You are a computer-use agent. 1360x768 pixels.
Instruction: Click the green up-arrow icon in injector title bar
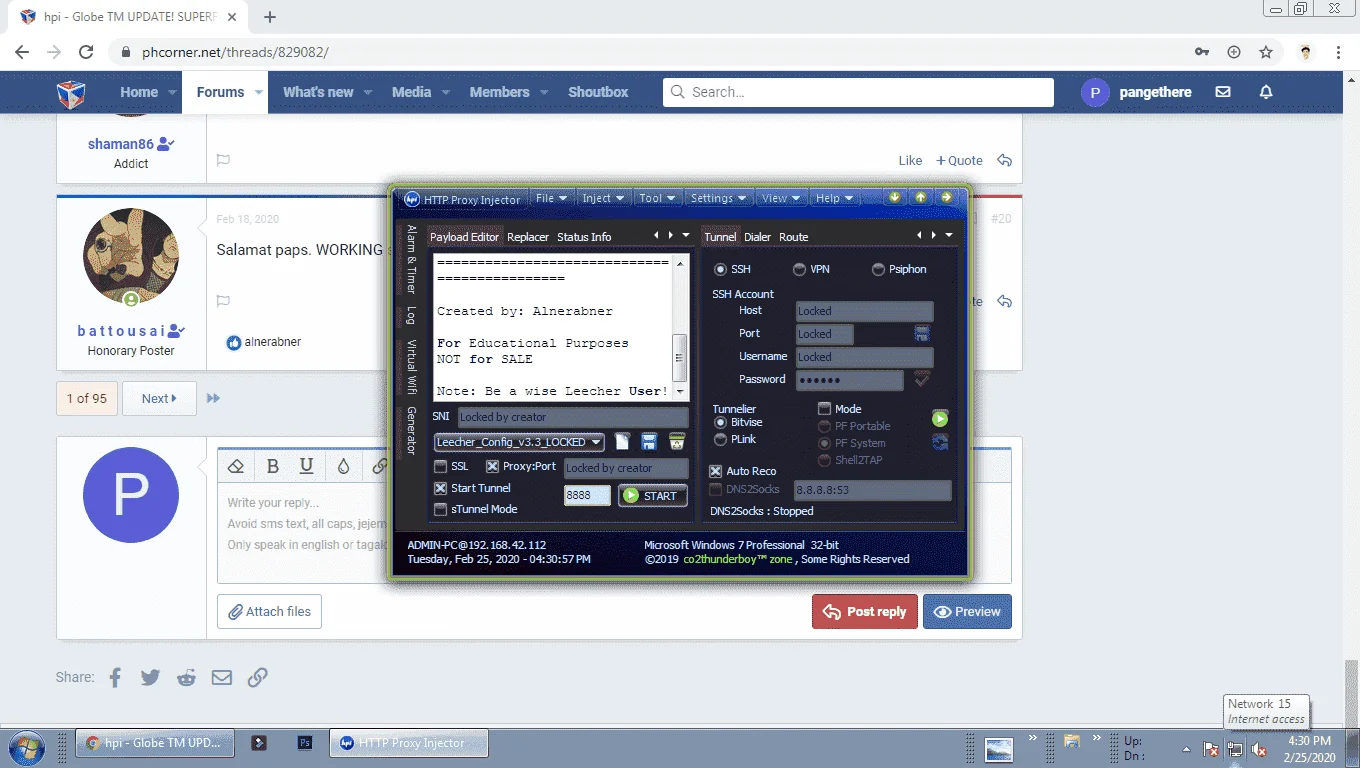click(x=920, y=197)
